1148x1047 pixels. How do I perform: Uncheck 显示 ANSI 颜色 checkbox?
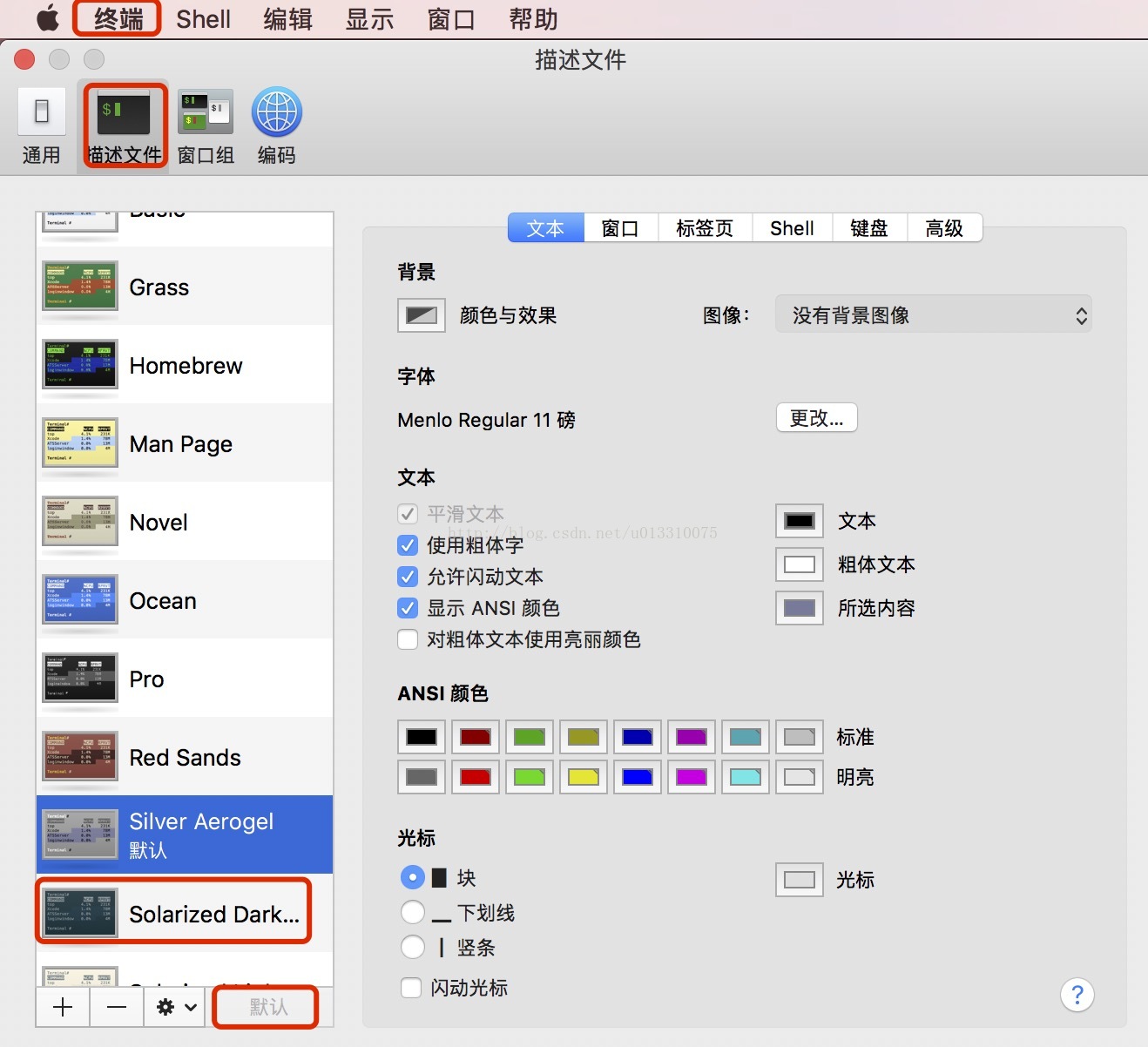click(x=408, y=608)
